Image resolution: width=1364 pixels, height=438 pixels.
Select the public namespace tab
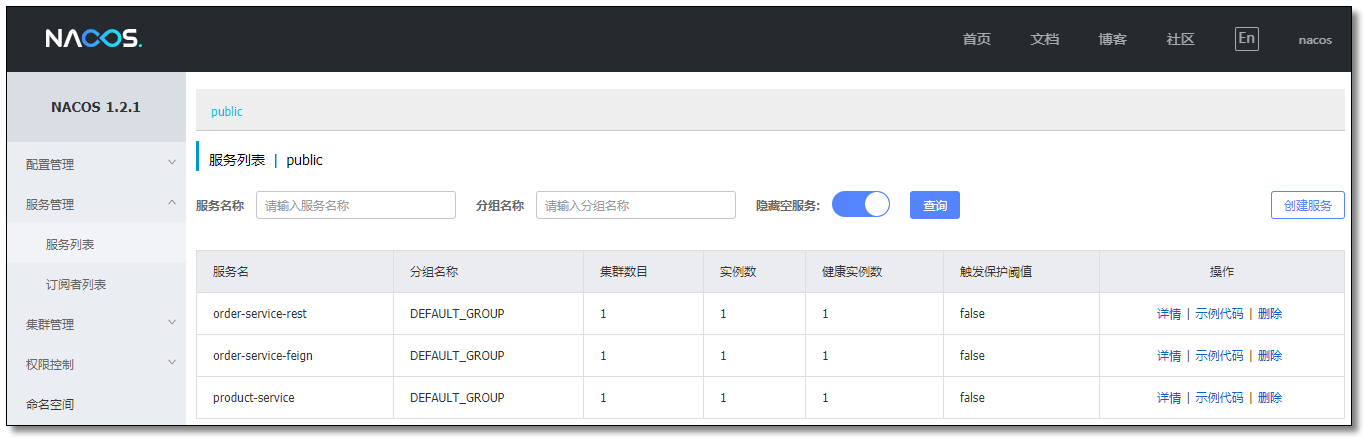coord(227,111)
